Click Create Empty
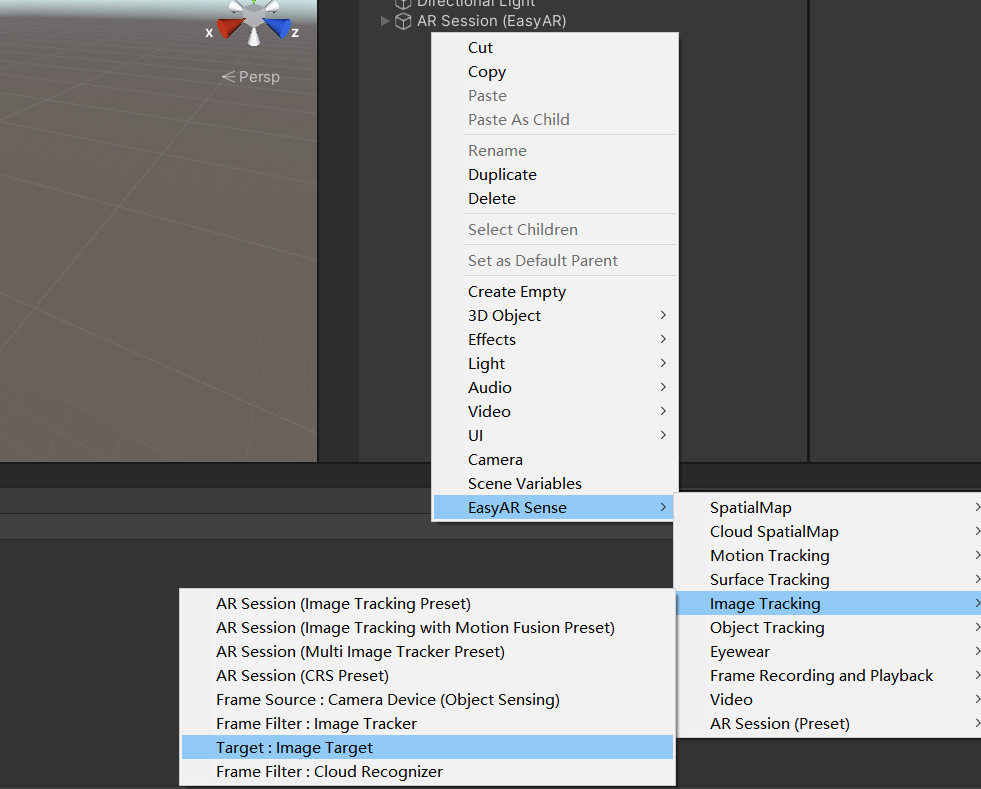This screenshot has width=981, height=789. (x=517, y=291)
